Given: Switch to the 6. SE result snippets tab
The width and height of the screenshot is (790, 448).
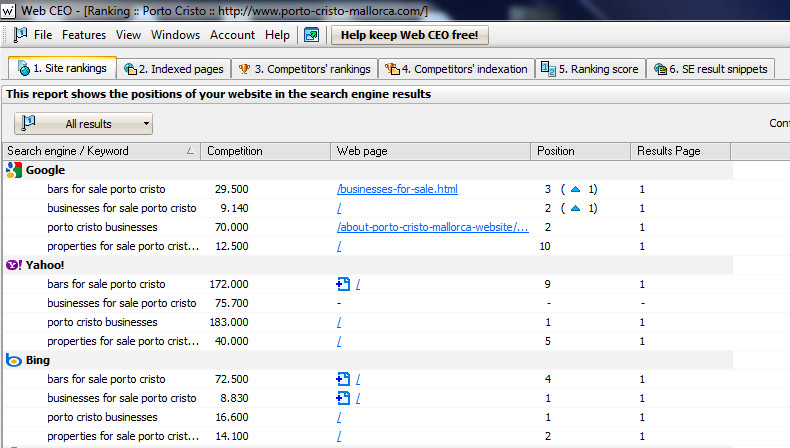Looking at the screenshot, I should pyautogui.click(x=710, y=69).
